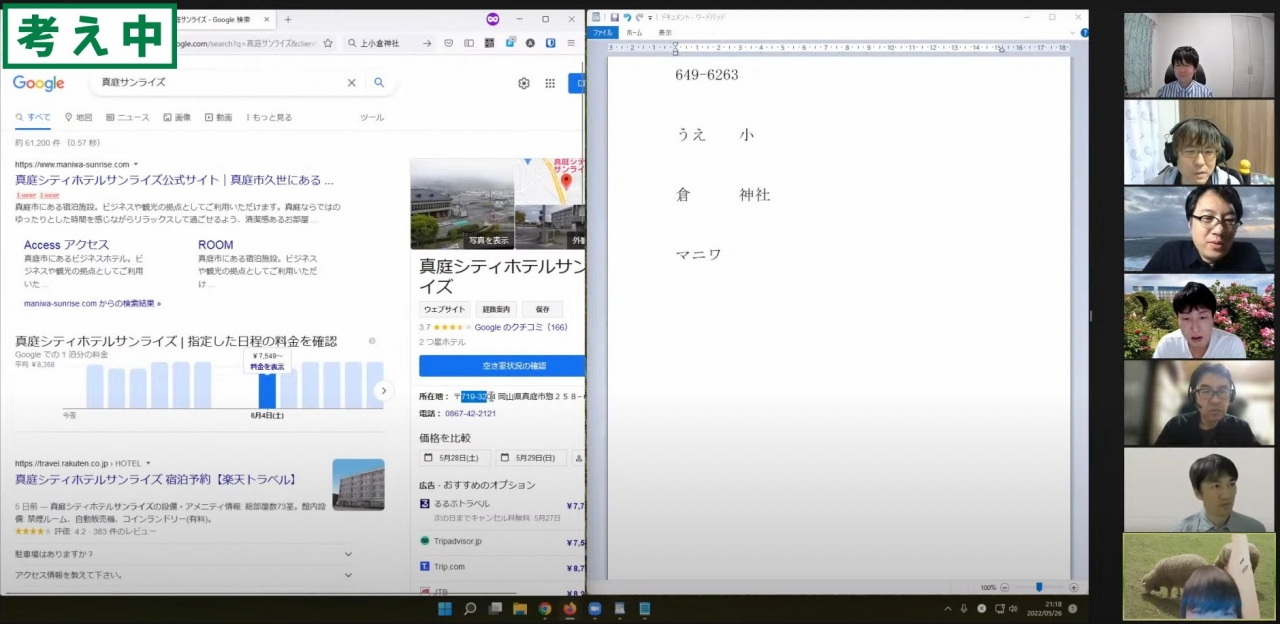Expand もっと見る search options
The width and height of the screenshot is (1280, 624).
pyautogui.click(x=269, y=117)
